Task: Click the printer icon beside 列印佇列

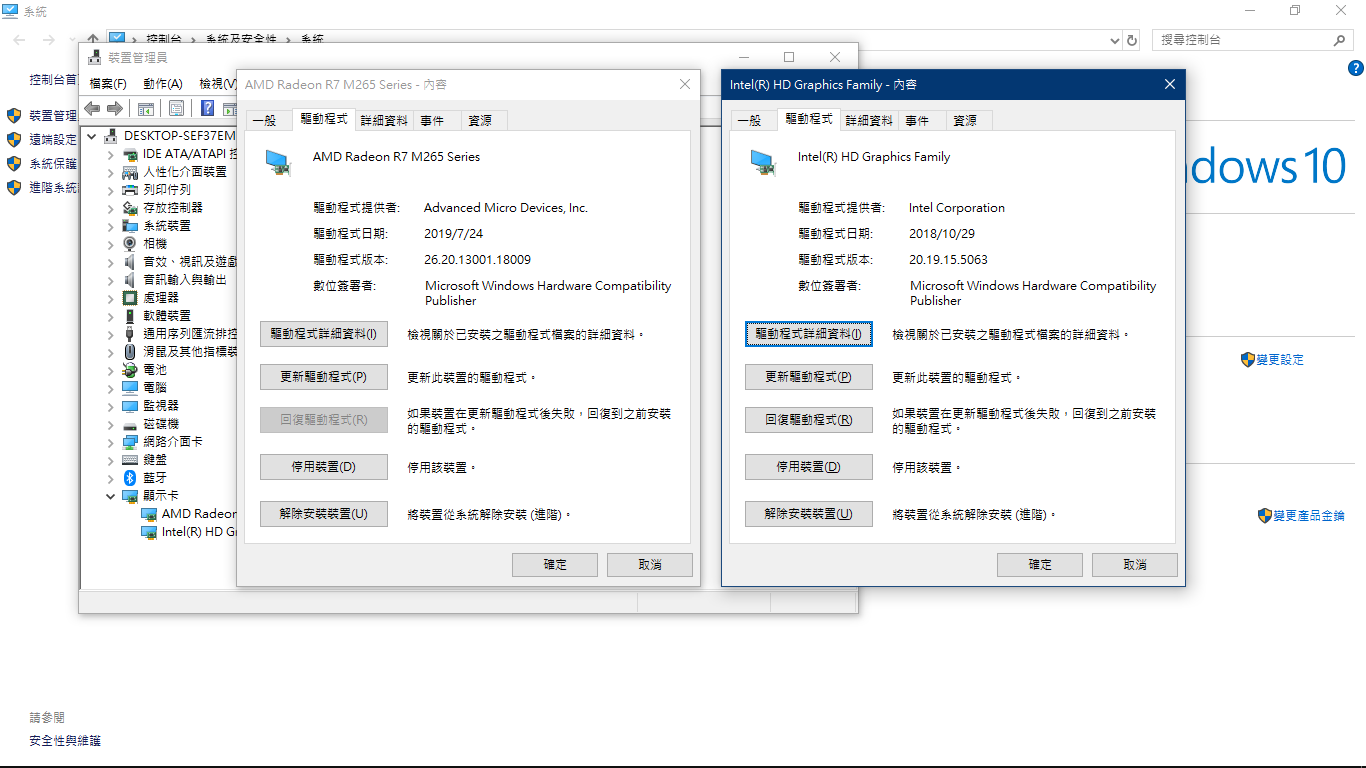Action: [x=130, y=190]
